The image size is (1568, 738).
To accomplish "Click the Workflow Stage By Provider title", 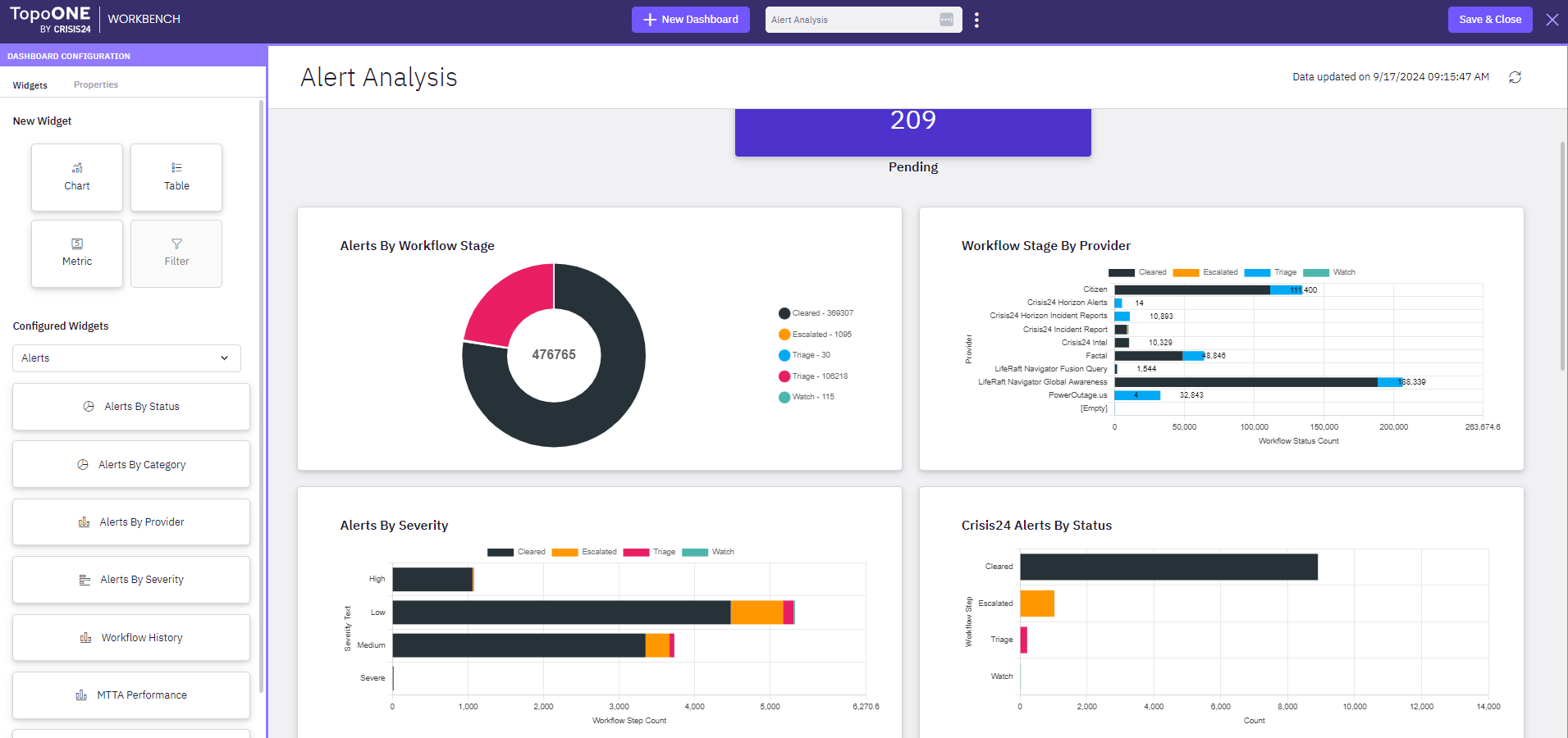I will (1046, 246).
